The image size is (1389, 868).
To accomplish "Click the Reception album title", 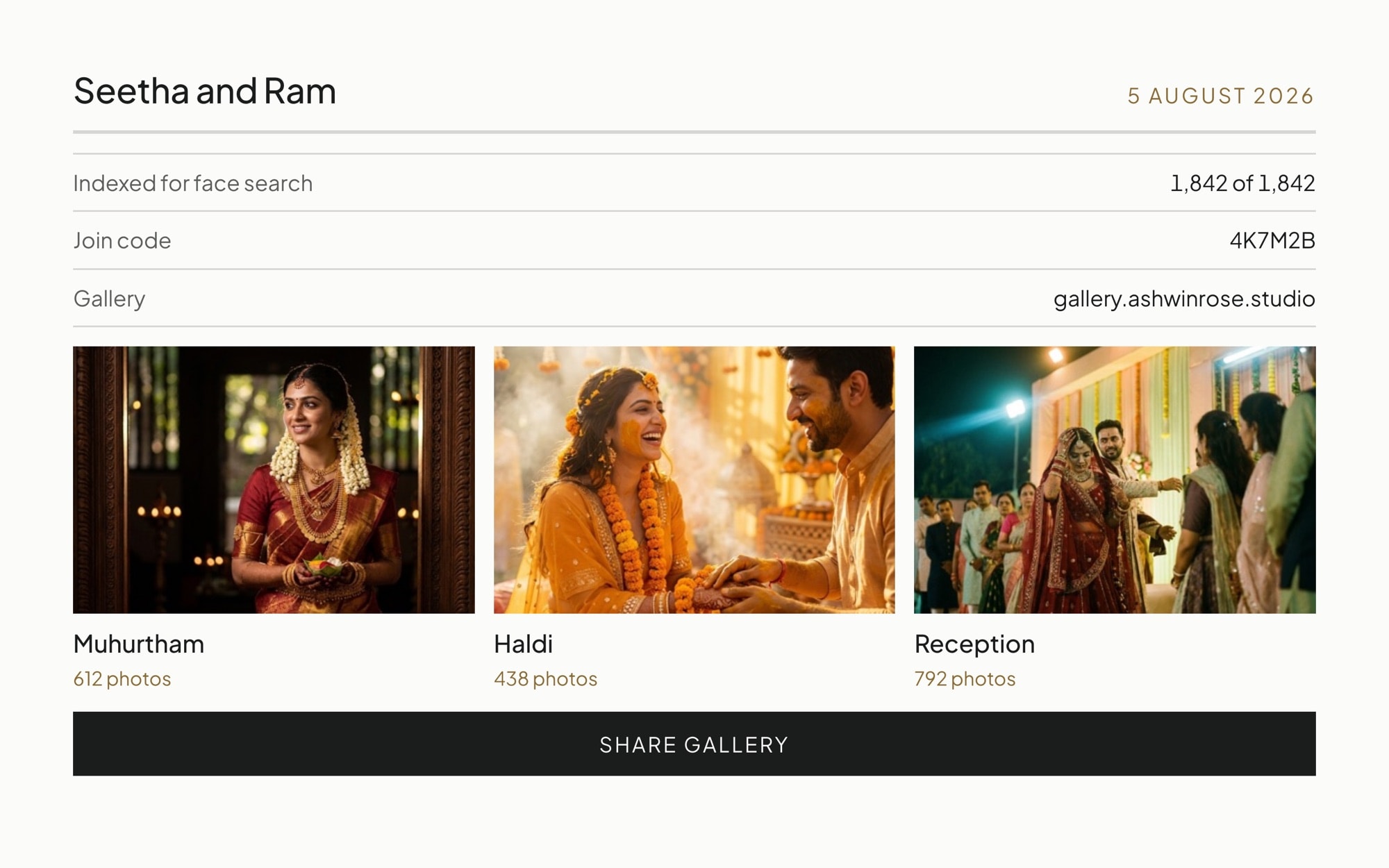I will click(974, 644).
